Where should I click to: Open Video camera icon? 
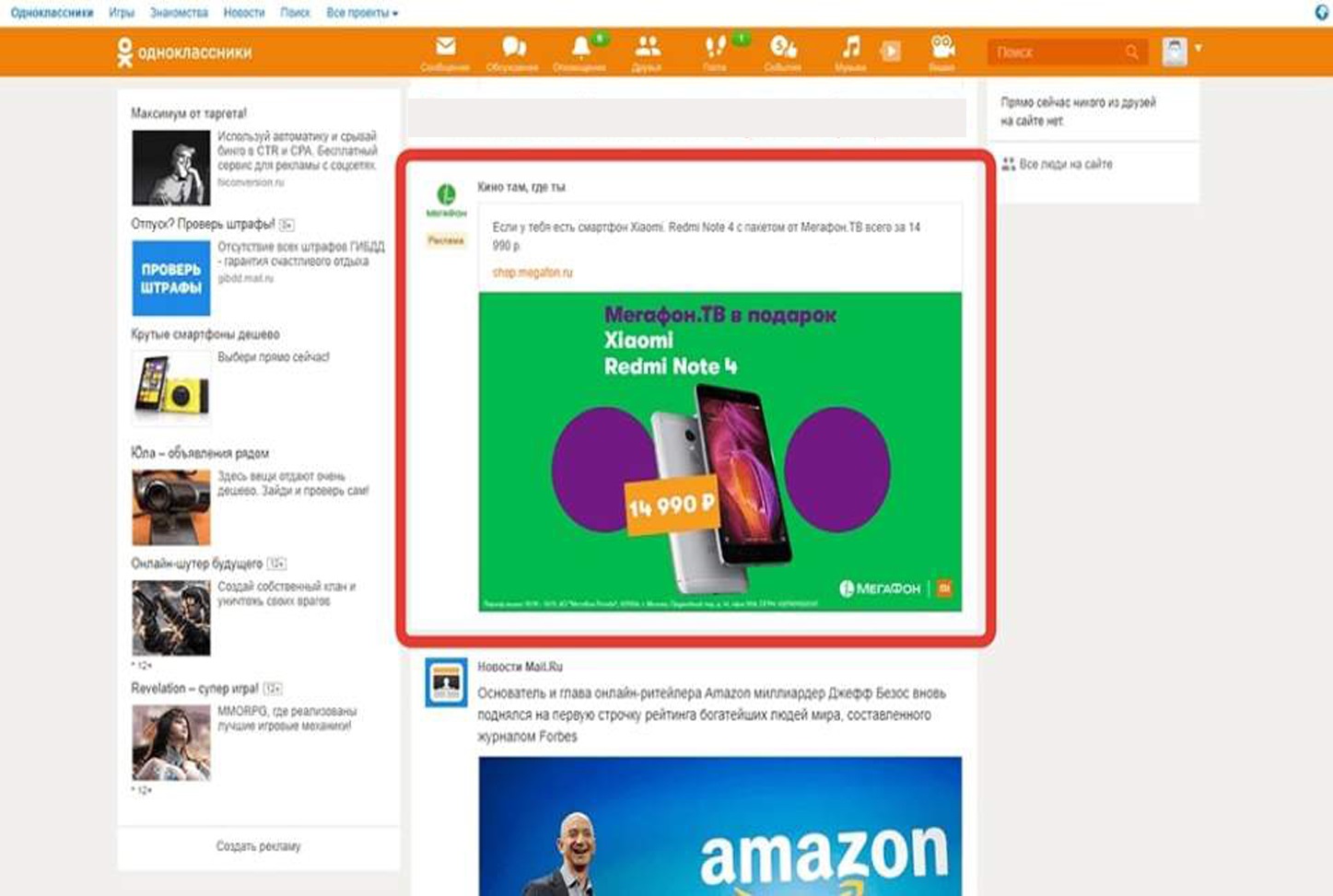click(941, 50)
